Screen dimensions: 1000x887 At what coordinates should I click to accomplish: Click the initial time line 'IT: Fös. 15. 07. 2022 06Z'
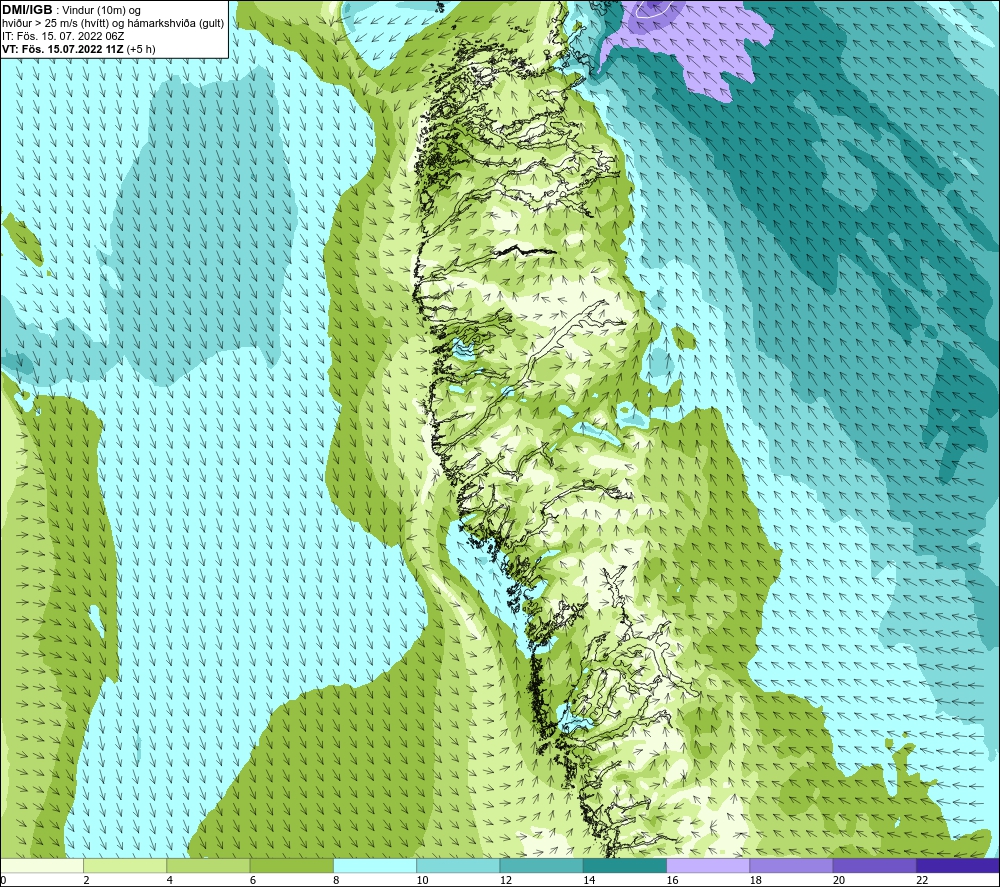pos(63,36)
